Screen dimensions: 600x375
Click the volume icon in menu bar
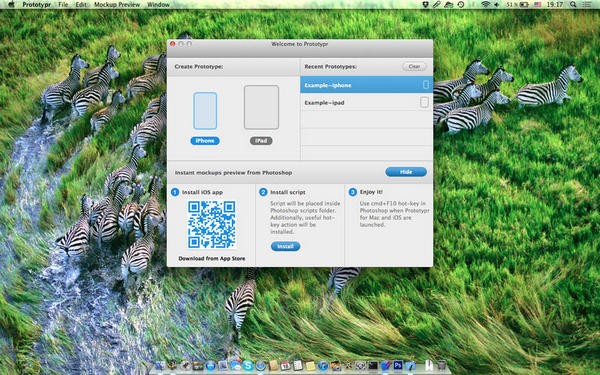(497, 5)
